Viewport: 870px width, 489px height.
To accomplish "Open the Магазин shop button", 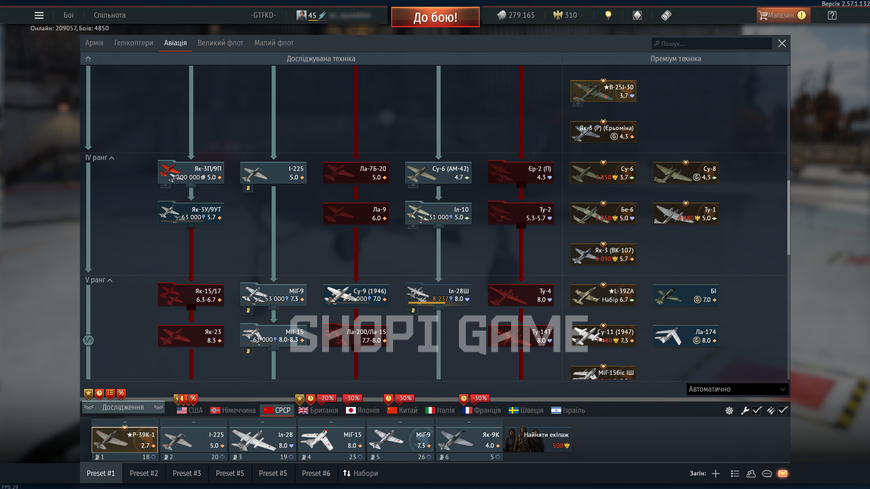I will pos(783,16).
